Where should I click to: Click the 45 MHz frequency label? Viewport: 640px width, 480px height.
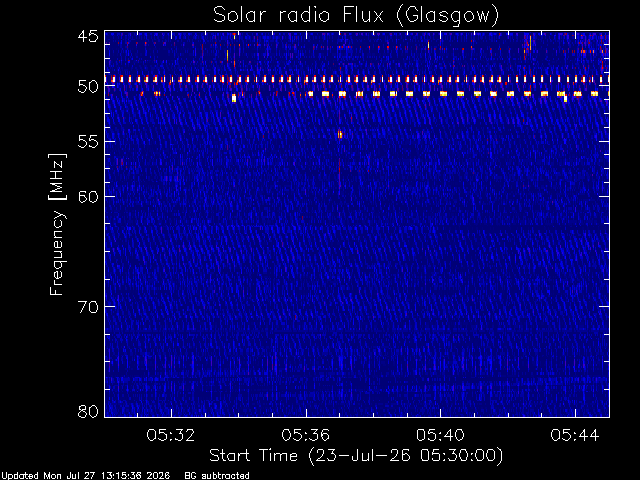pyautogui.click(x=88, y=36)
